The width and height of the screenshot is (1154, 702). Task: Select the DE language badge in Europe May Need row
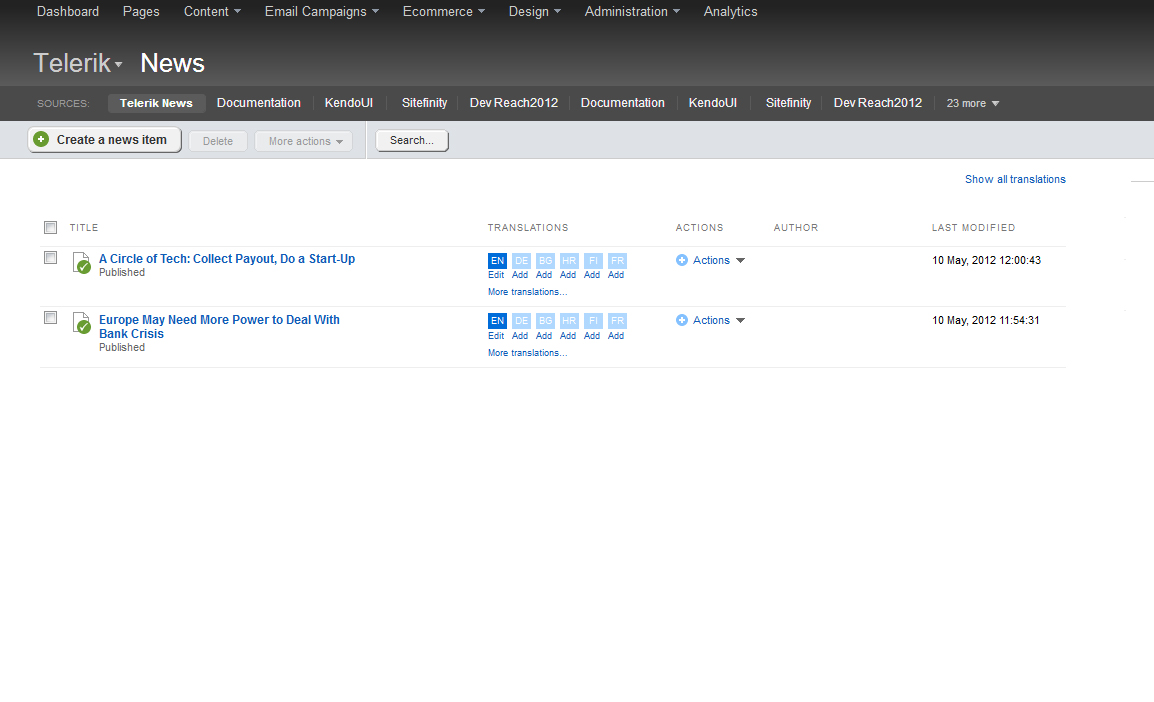point(521,321)
